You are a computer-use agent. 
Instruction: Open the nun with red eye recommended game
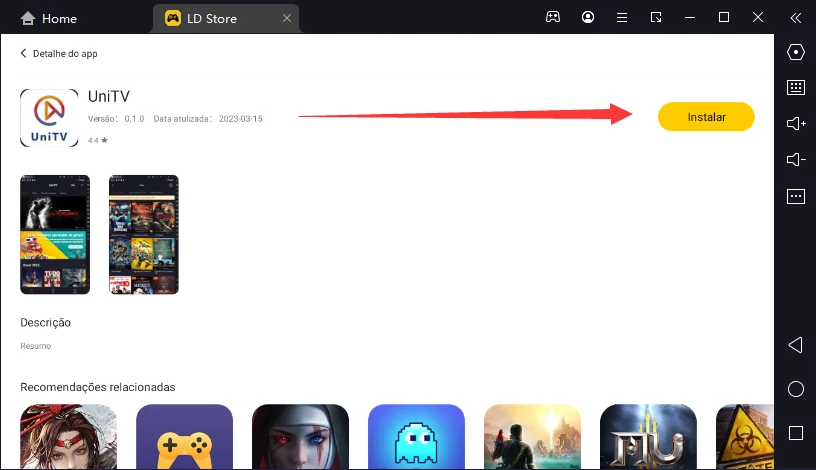coord(300,437)
